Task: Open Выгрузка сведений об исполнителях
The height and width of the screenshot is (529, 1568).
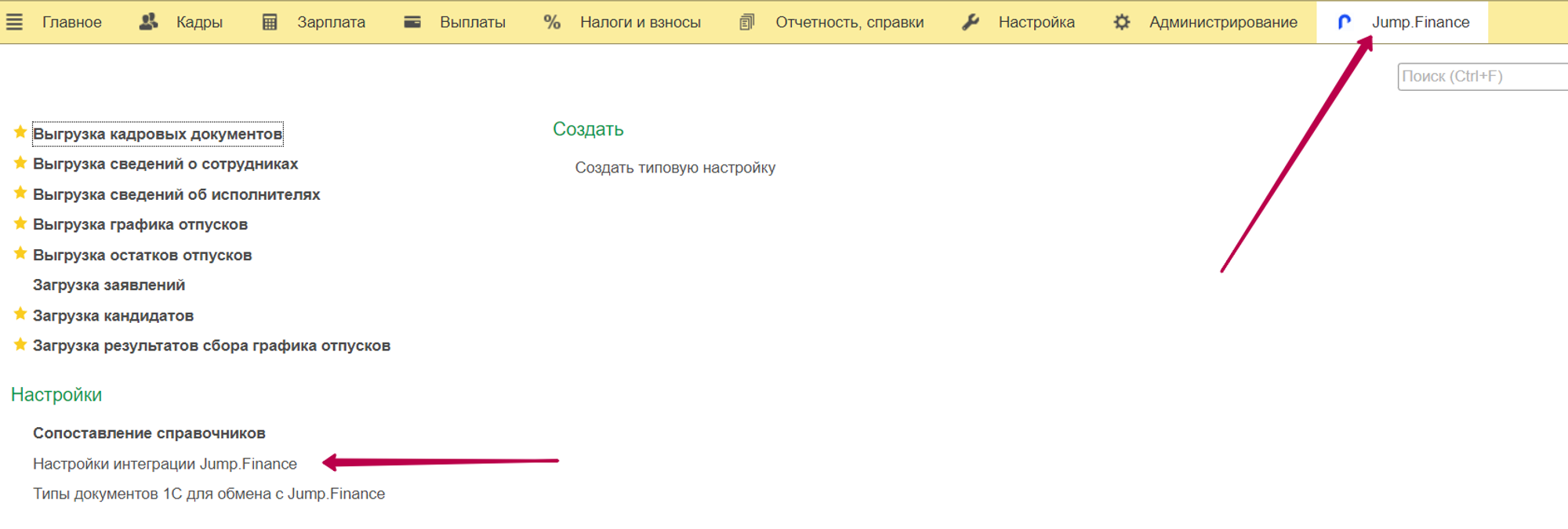Action: [176, 194]
